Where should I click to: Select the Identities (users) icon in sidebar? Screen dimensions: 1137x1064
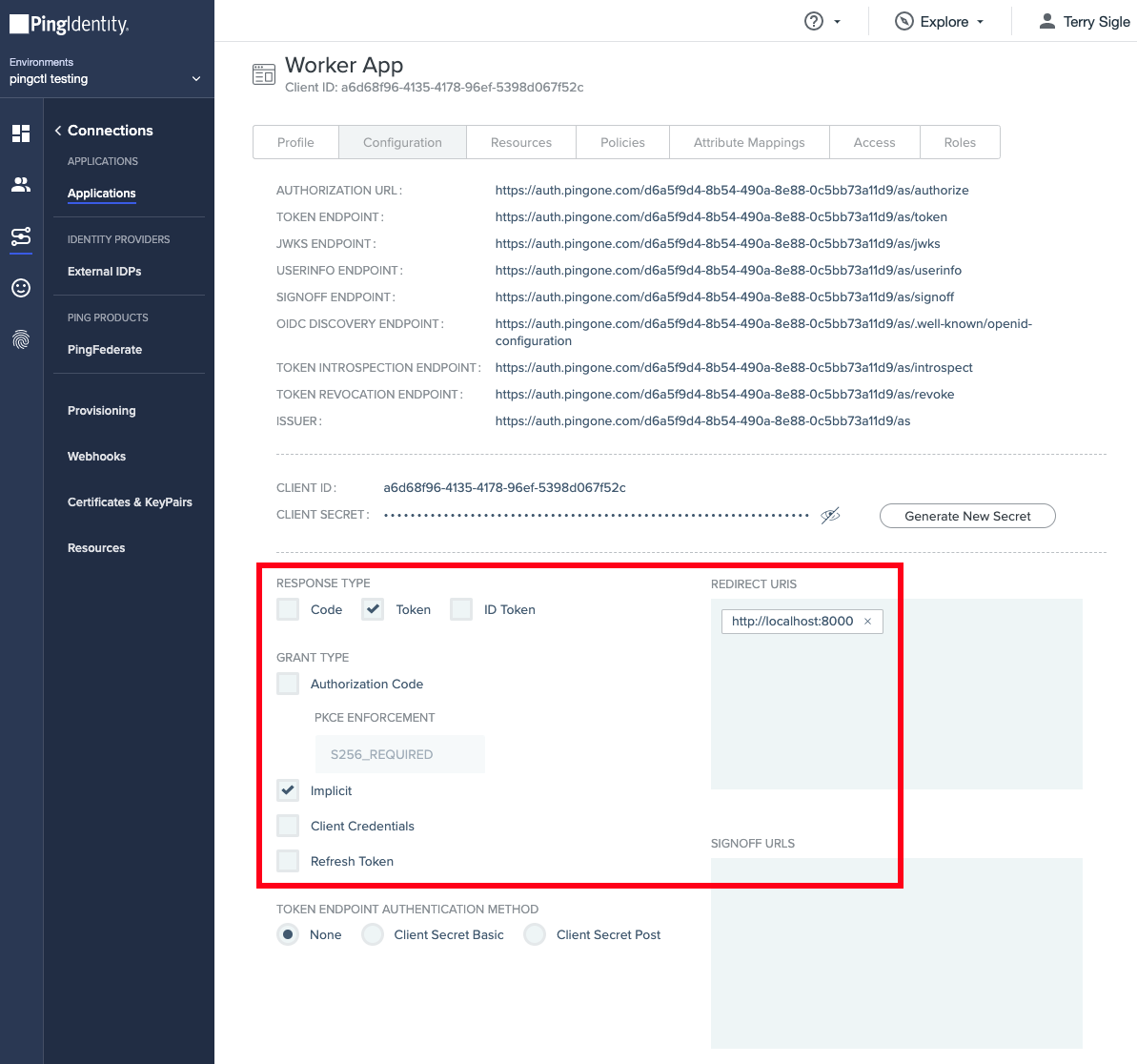(x=21, y=184)
